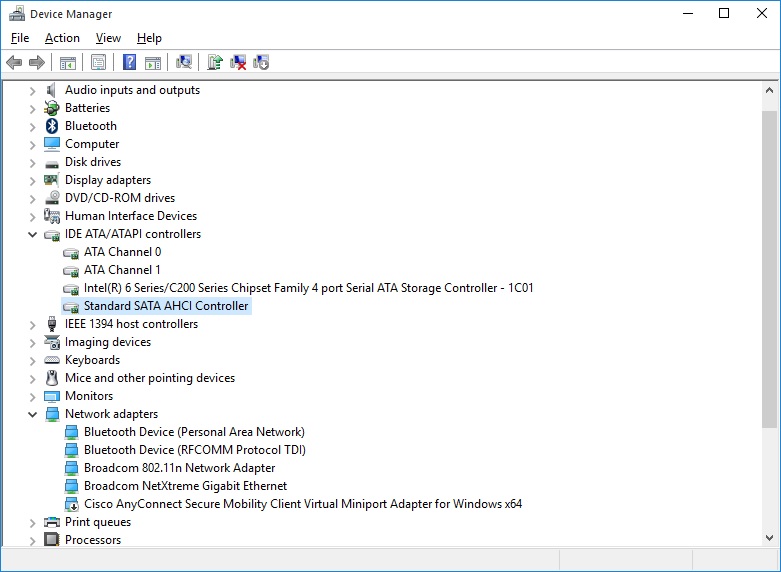Screen dimensions: 781x572
Task: Select the Monitors category label
Action: [x=89, y=396]
